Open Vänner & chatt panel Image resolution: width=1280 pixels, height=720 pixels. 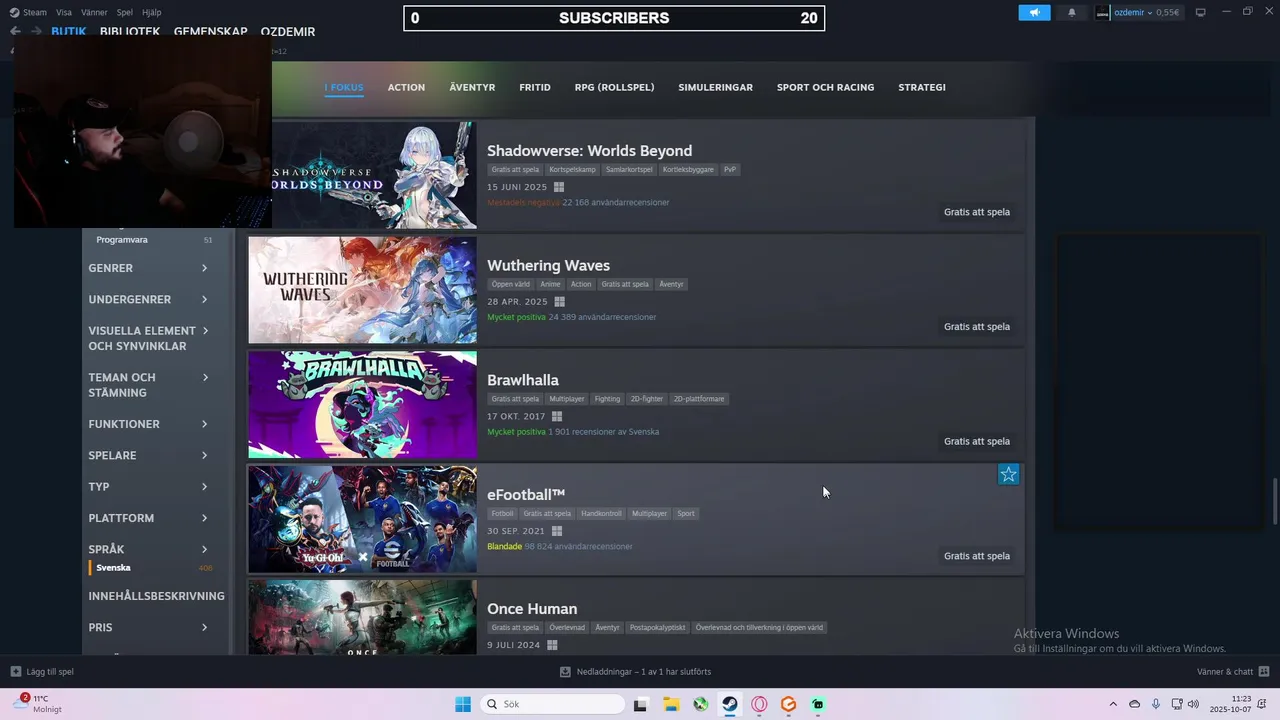click(1233, 672)
